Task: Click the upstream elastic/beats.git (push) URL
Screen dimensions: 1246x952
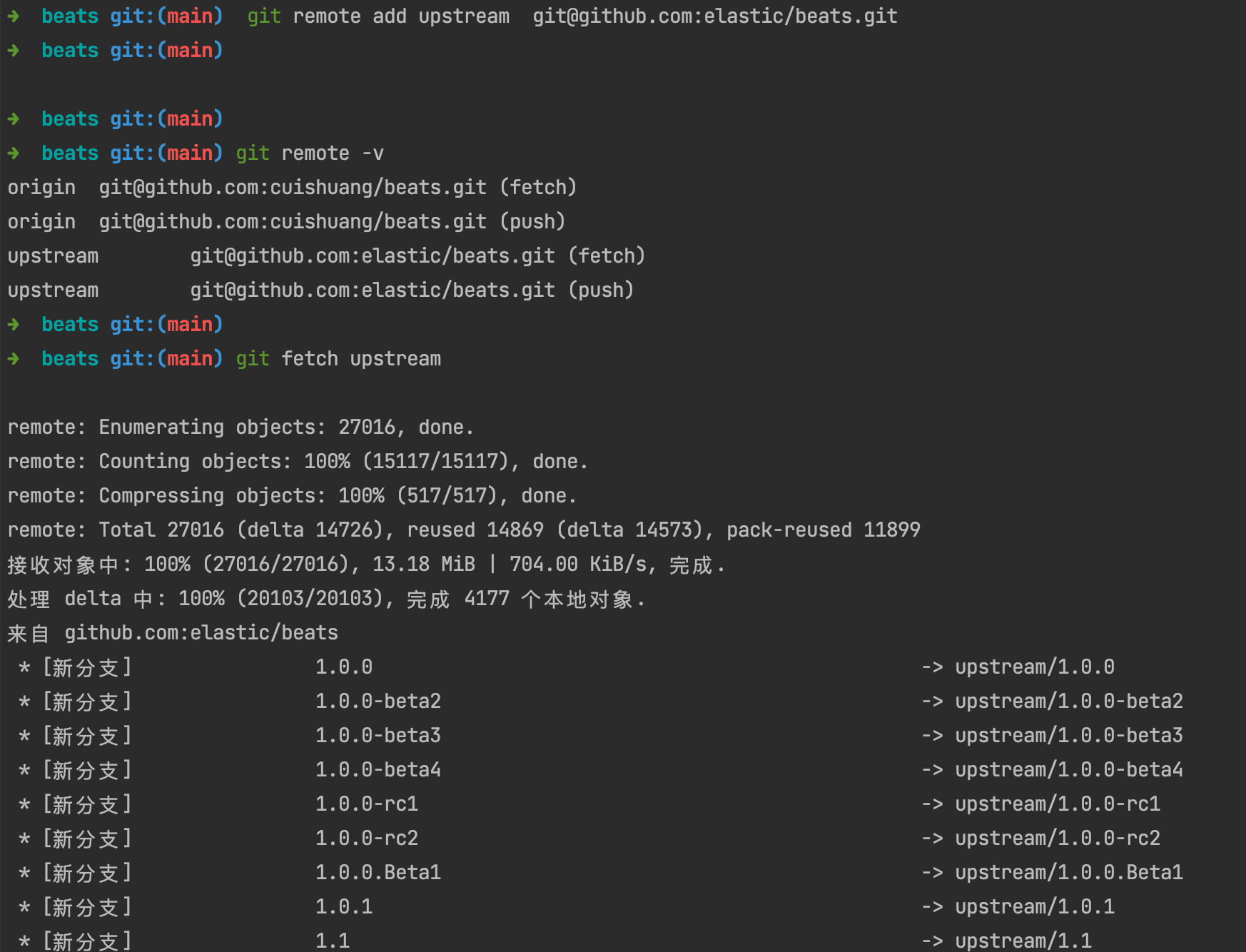Action: point(373,290)
